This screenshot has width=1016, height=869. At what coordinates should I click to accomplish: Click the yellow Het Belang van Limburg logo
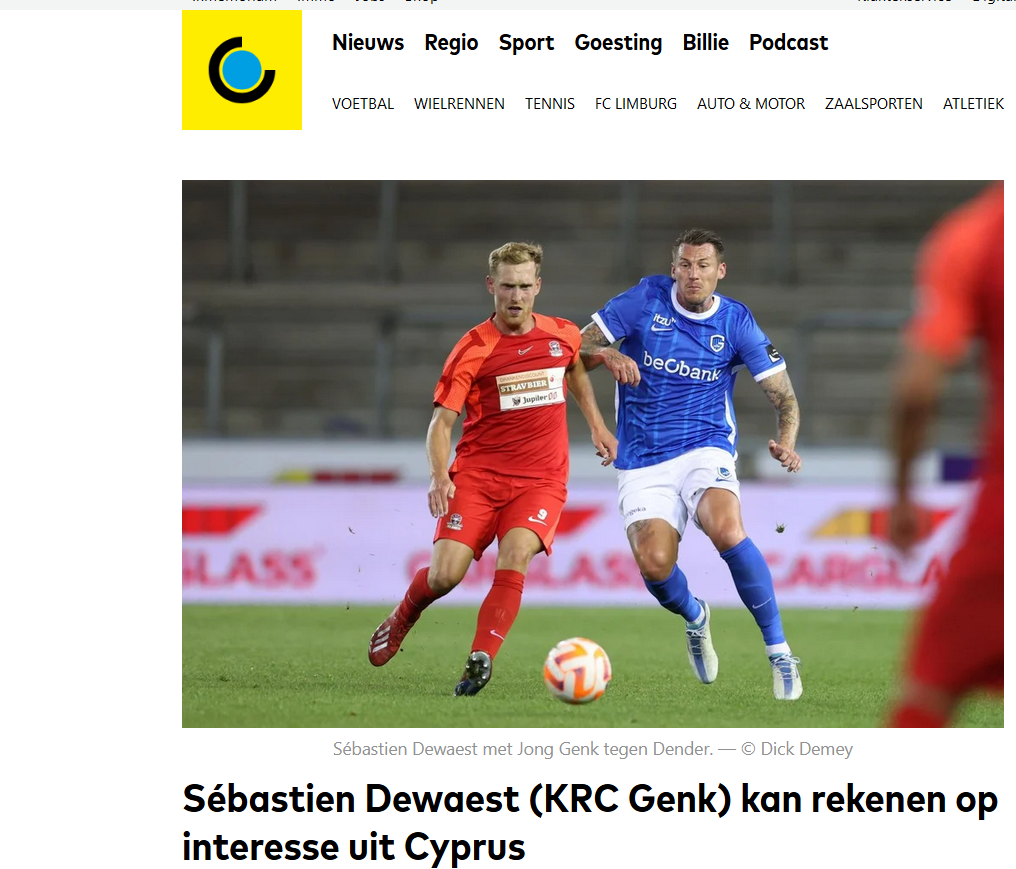pos(242,70)
